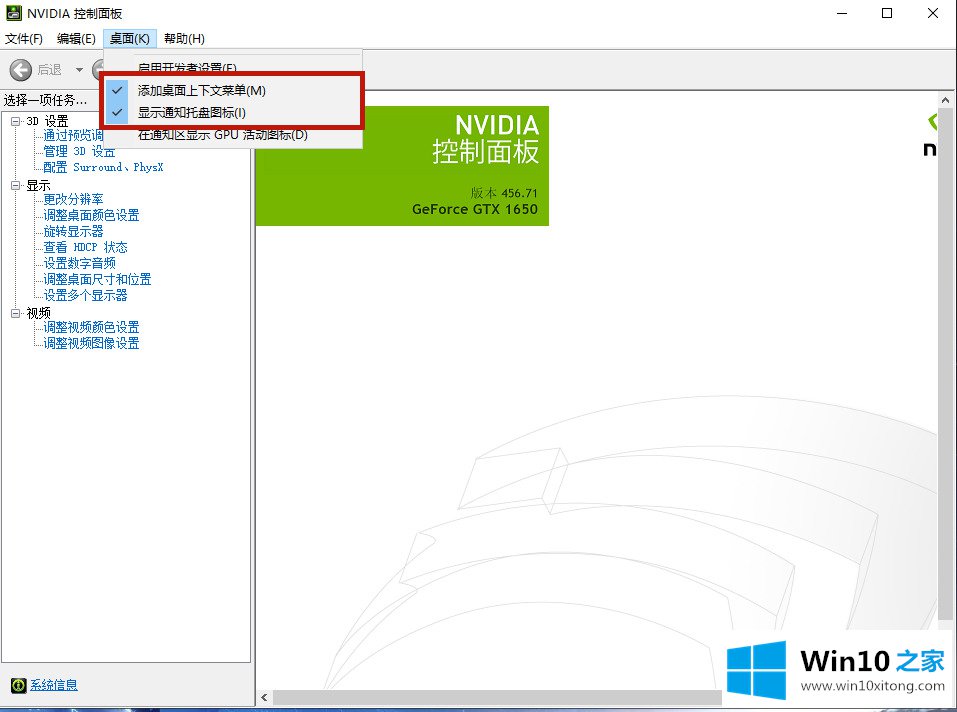The width and height of the screenshot is (957, 712).
Task: Uncheck 显示通知托盘图标(I)
Action: pyautogui.click(x=233, y=112)
